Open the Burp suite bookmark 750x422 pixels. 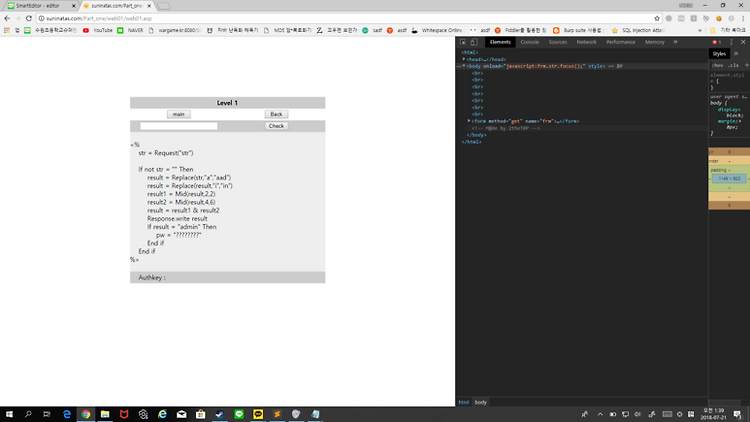(x=577, y=30)
